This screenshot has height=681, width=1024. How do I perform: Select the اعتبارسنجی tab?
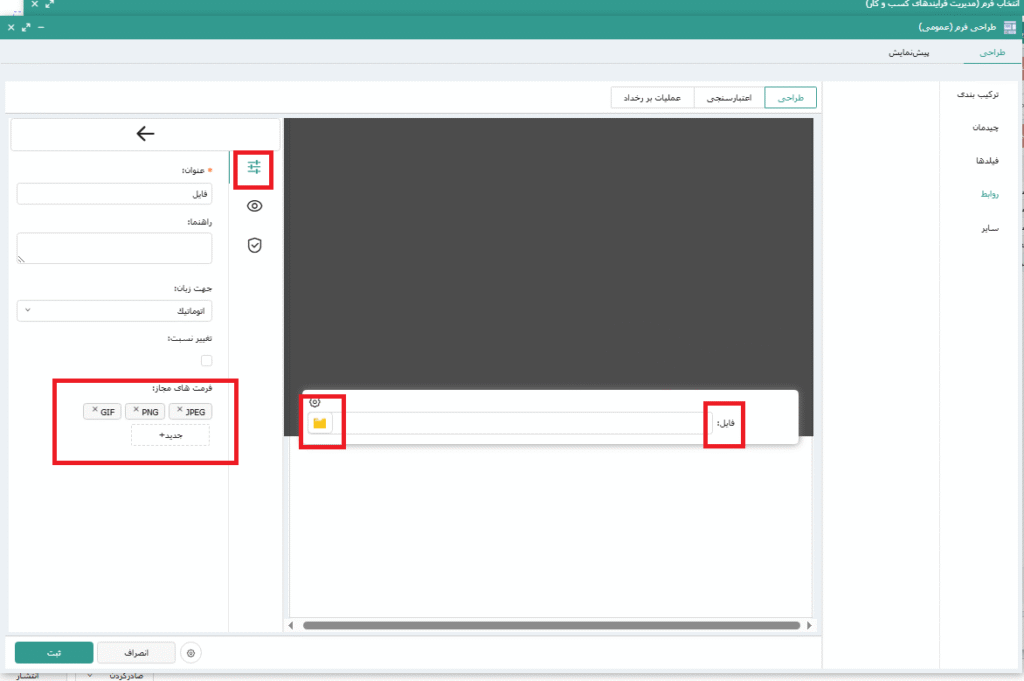click(x=728, y=97)
